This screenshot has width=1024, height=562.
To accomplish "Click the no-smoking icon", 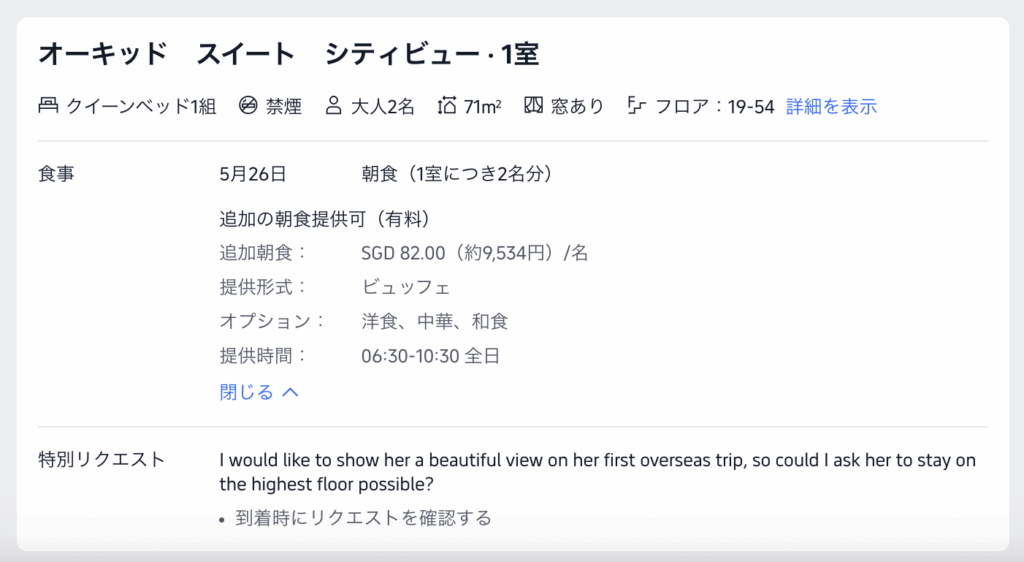I will point(248,106).
